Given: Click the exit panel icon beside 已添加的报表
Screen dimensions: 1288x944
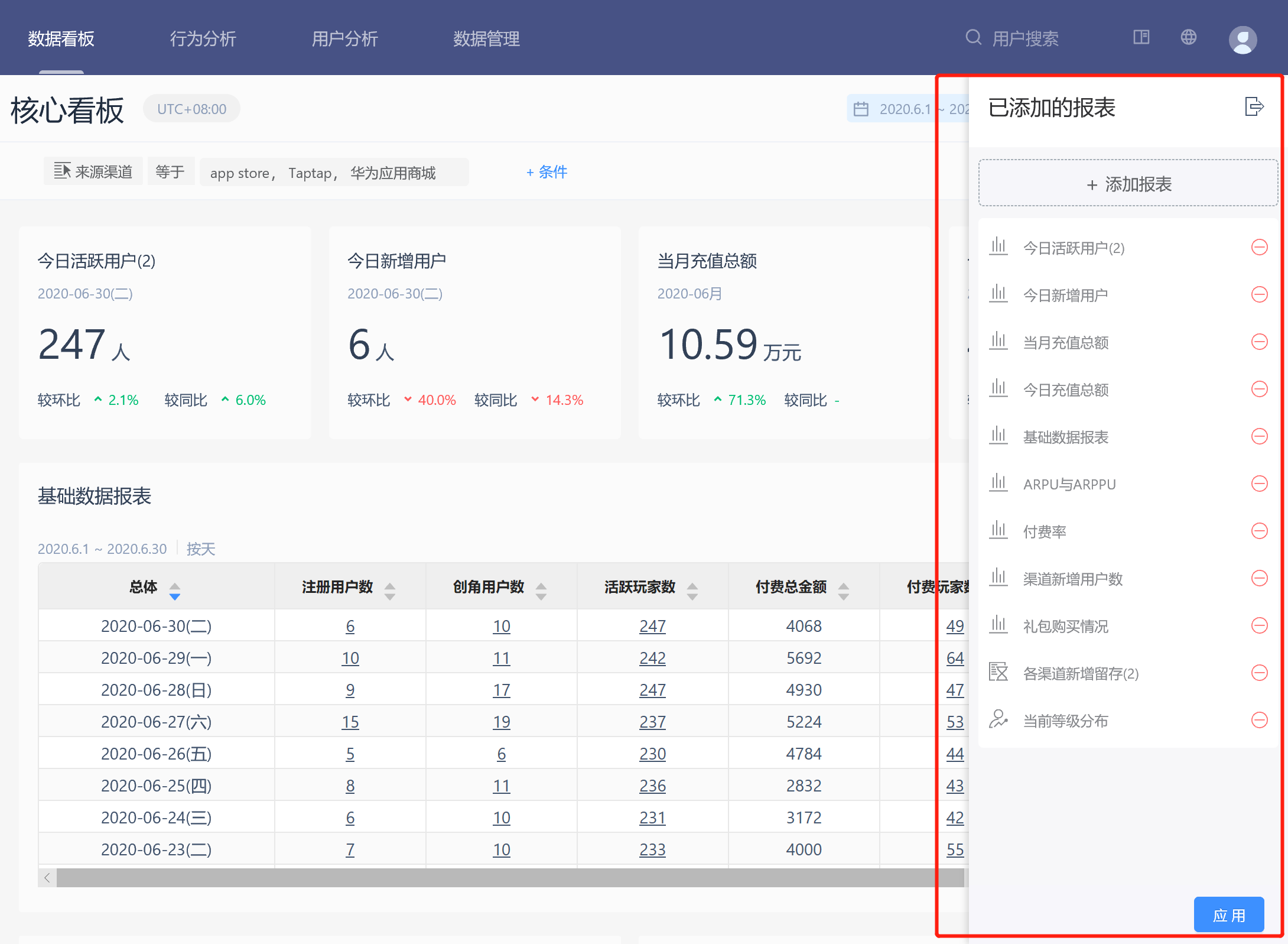Looking at the screenshot, I should pyautogui.click(x=1254, y=107).
